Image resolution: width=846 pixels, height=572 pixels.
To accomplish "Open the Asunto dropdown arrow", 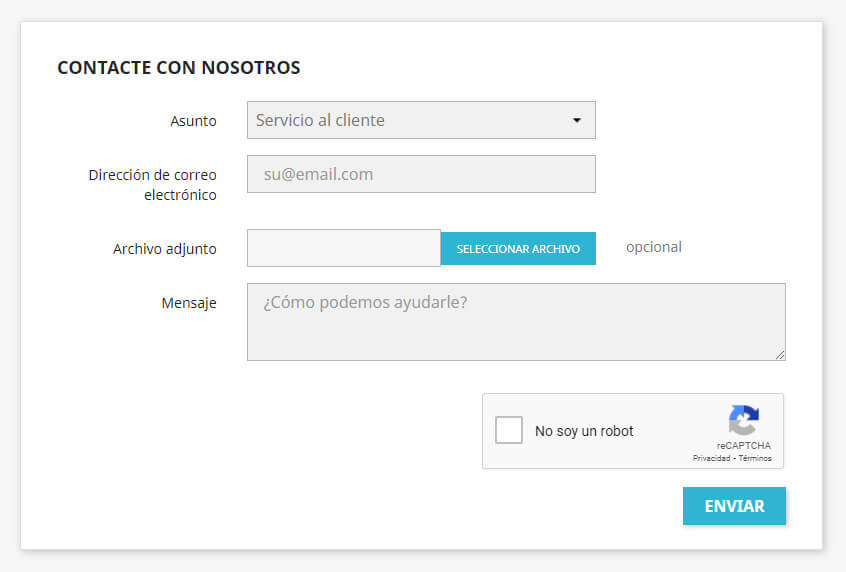I will coord(577,120).
